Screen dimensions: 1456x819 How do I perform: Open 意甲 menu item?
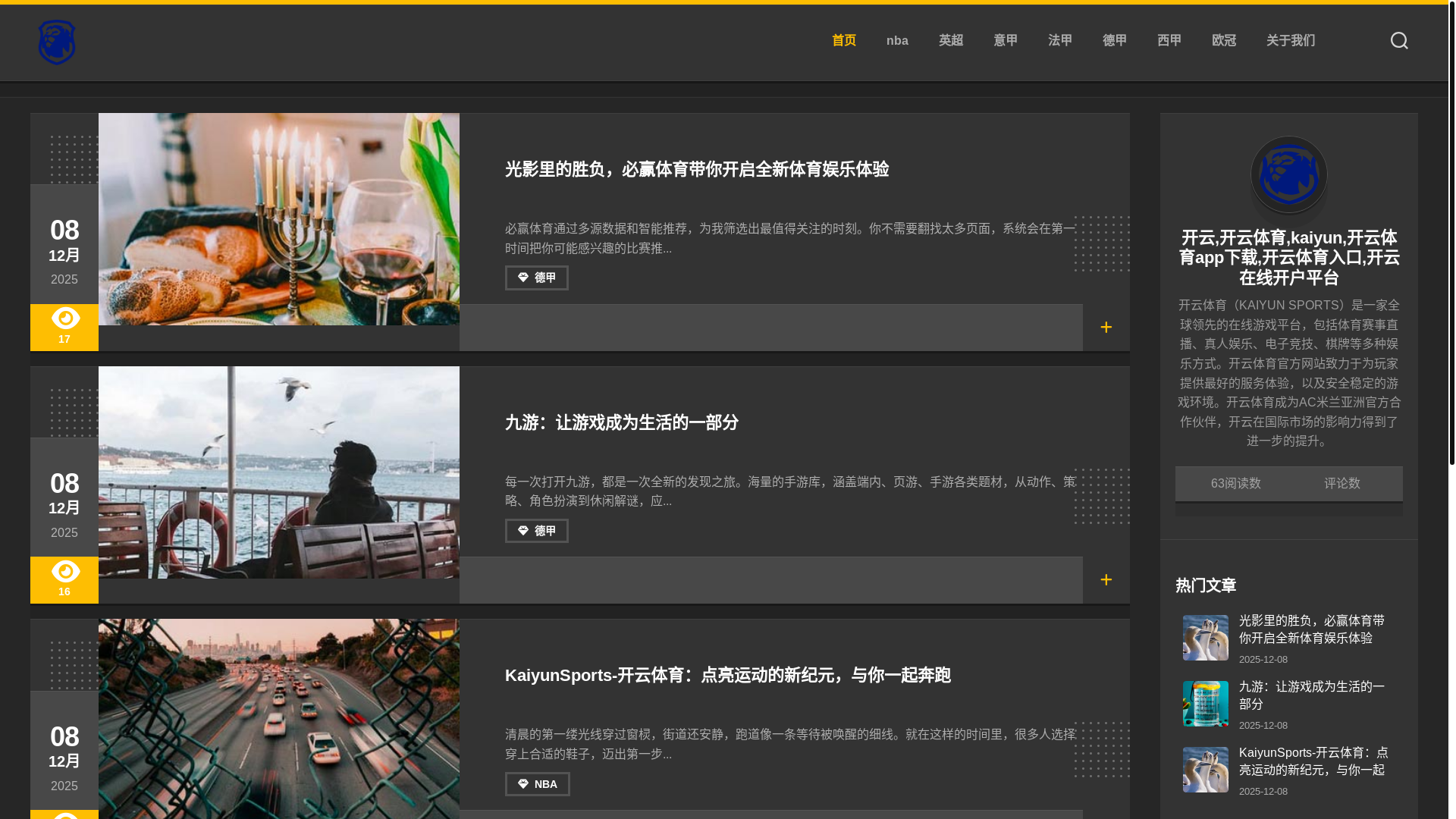pyautogui.click(x=1006, y=41)
